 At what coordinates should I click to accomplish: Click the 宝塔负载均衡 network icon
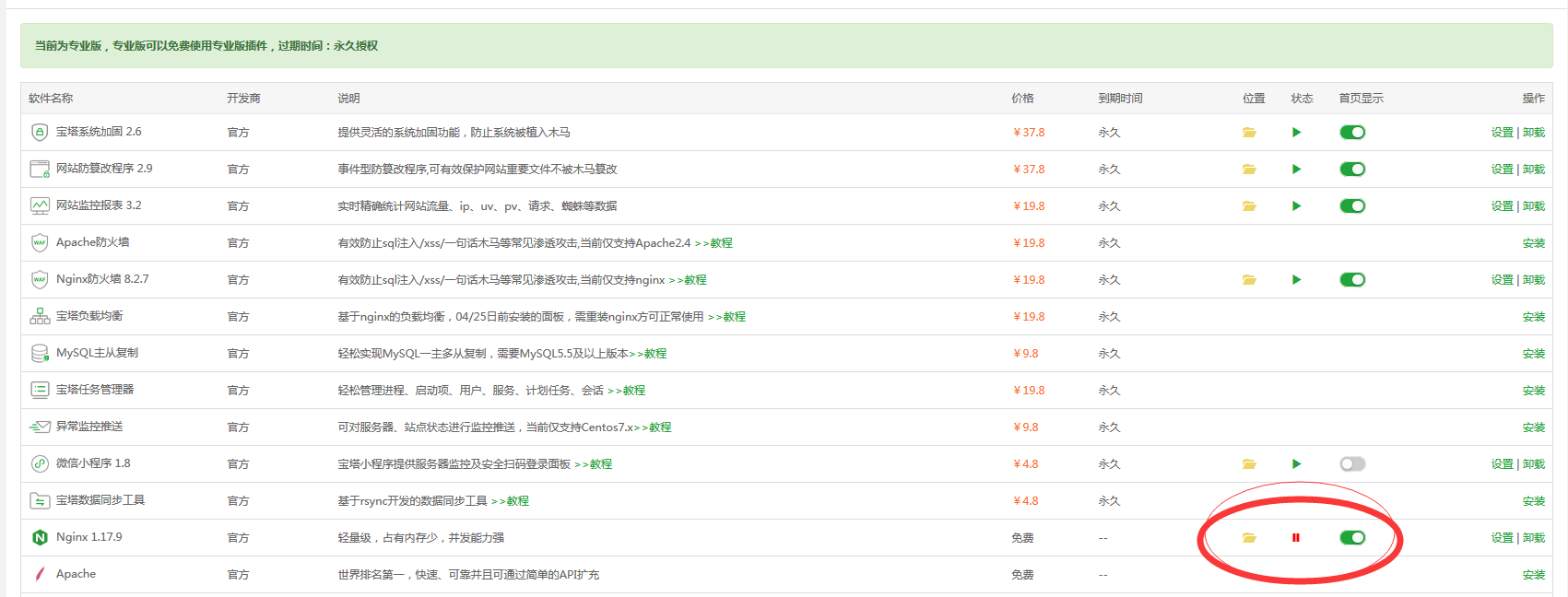[x=40, y=316]
